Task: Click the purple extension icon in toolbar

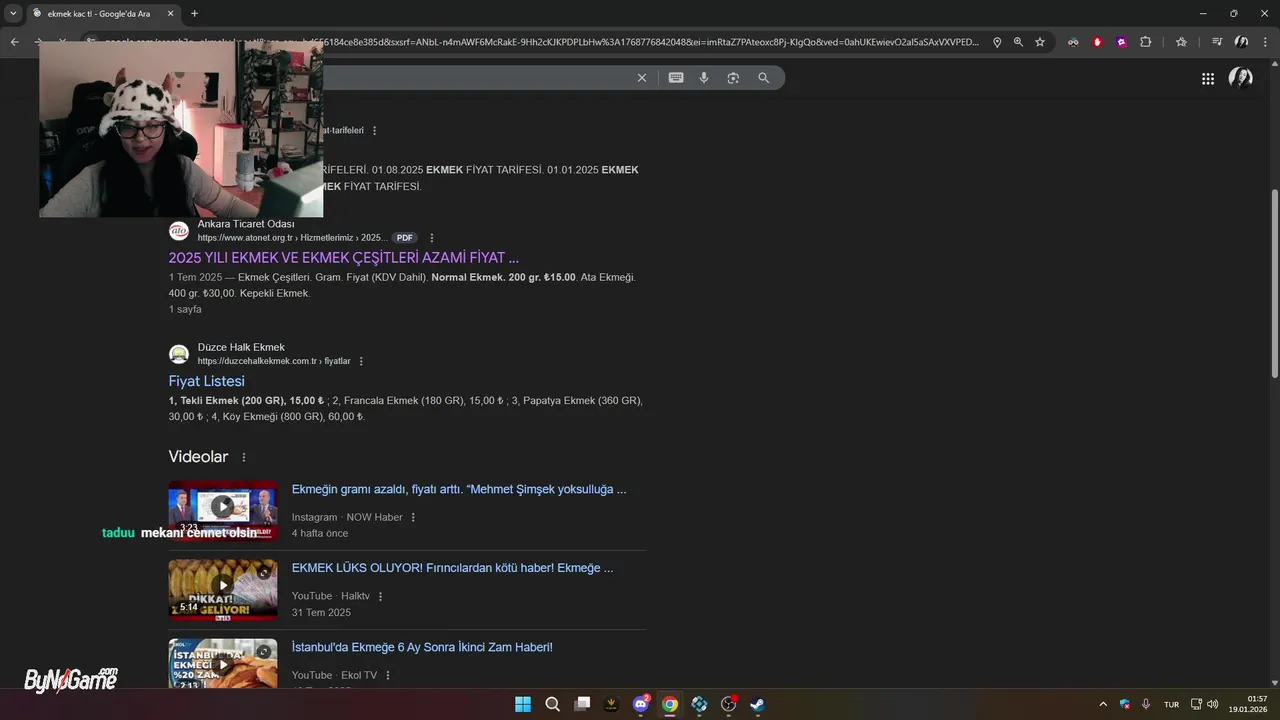Action: pos(1122,42)
